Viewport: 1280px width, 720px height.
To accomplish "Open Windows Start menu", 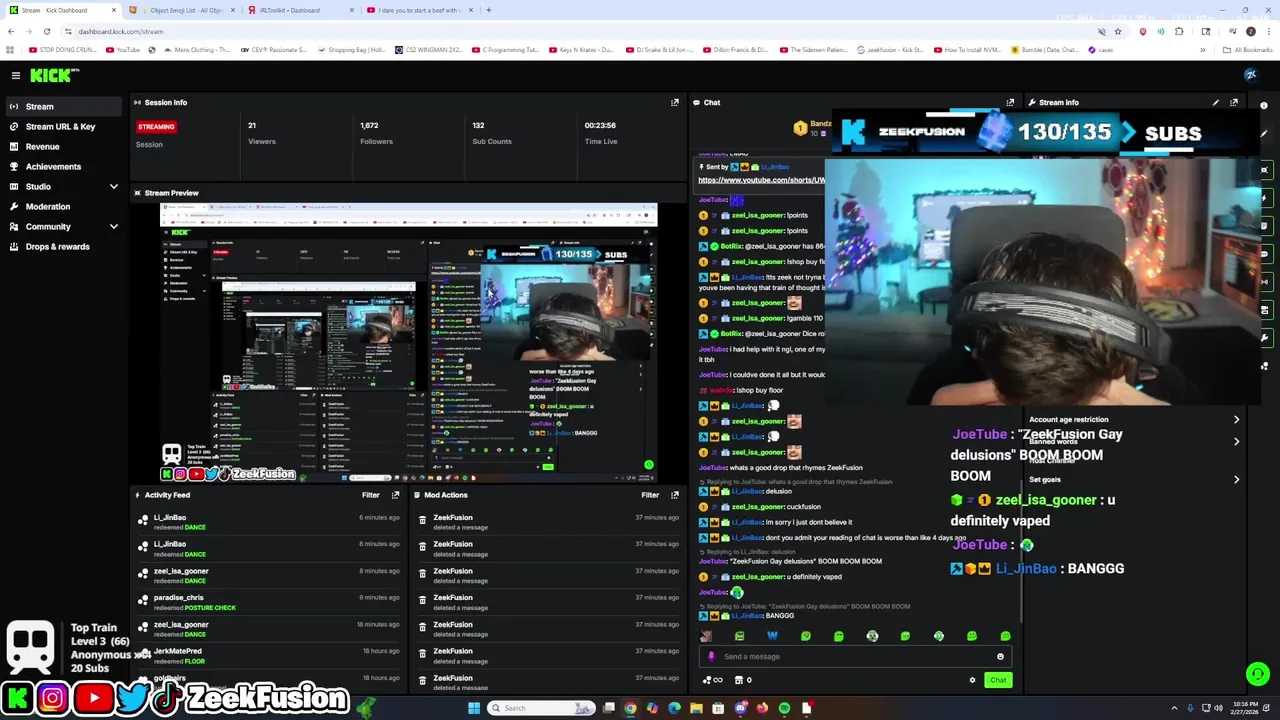I will click(x=473, y=708).
